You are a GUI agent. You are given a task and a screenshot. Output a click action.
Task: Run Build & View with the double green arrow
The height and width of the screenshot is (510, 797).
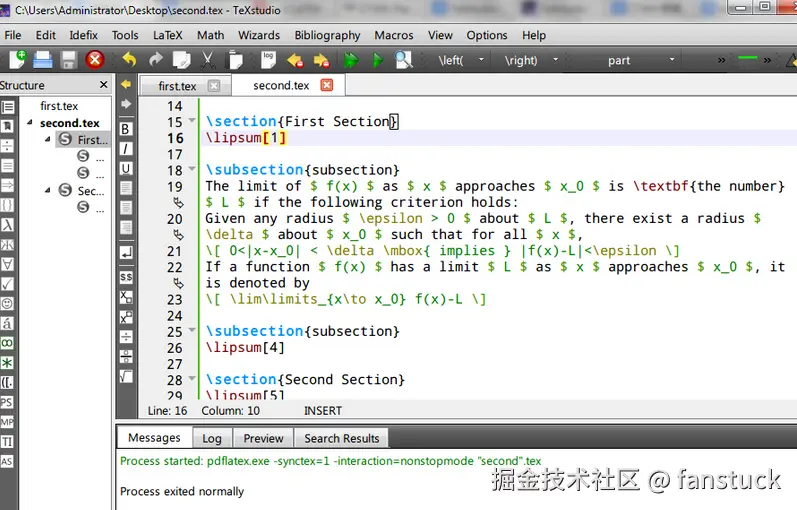click(x=351, y=61)
